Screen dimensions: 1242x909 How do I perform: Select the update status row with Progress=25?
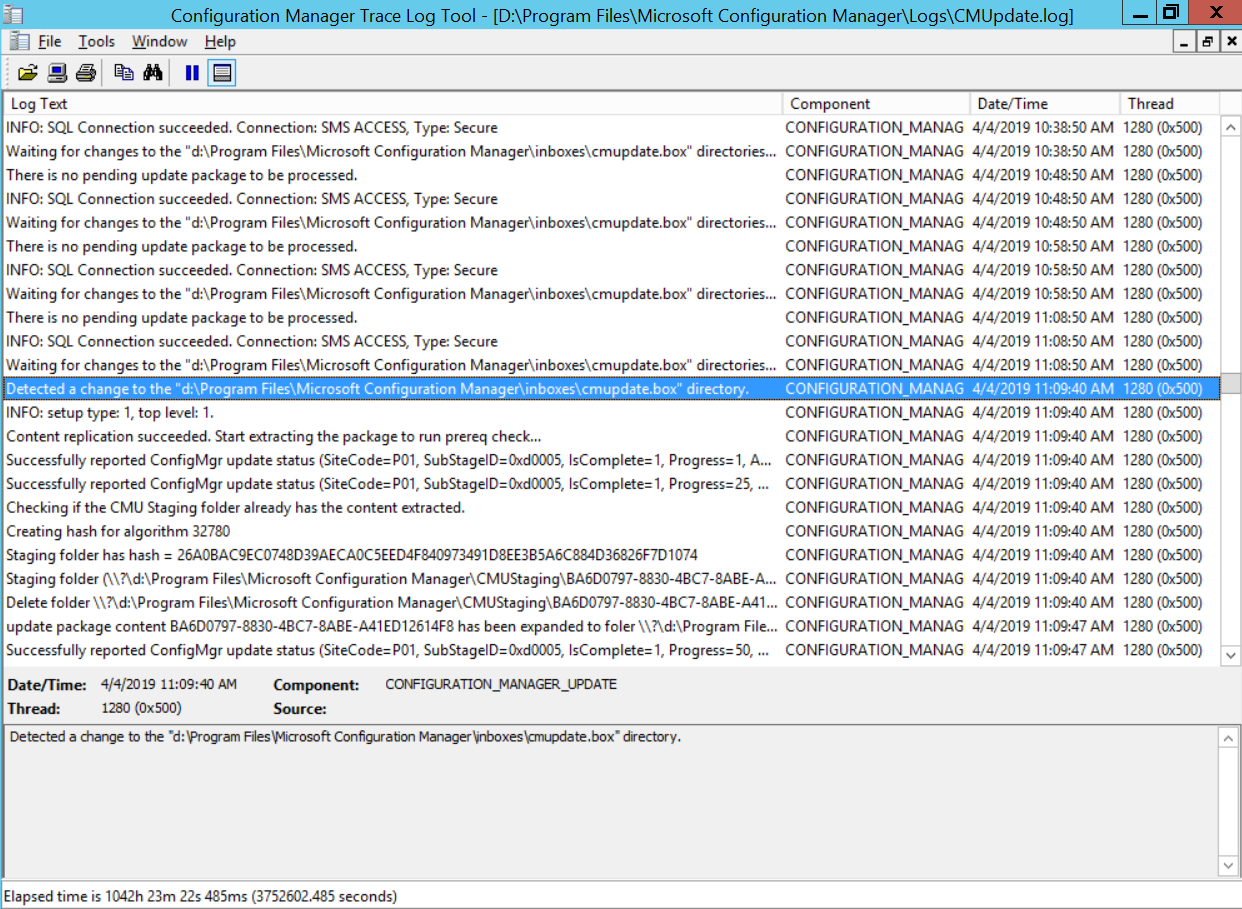click(612, 483)
